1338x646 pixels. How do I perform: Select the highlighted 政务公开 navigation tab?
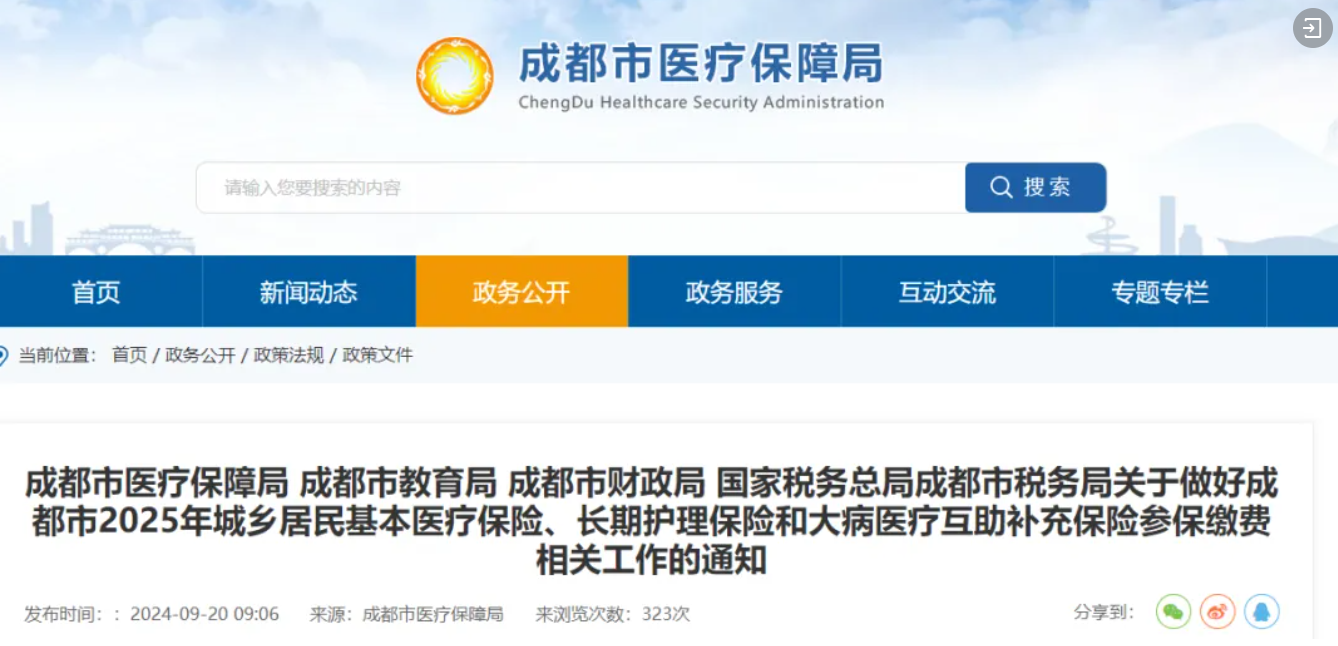tap(521, 292)
